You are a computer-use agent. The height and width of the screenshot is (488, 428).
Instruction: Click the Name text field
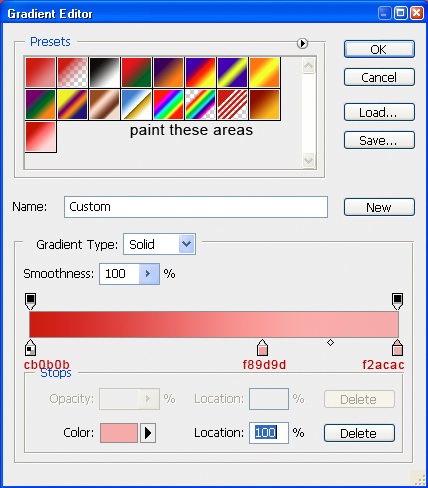196,207
